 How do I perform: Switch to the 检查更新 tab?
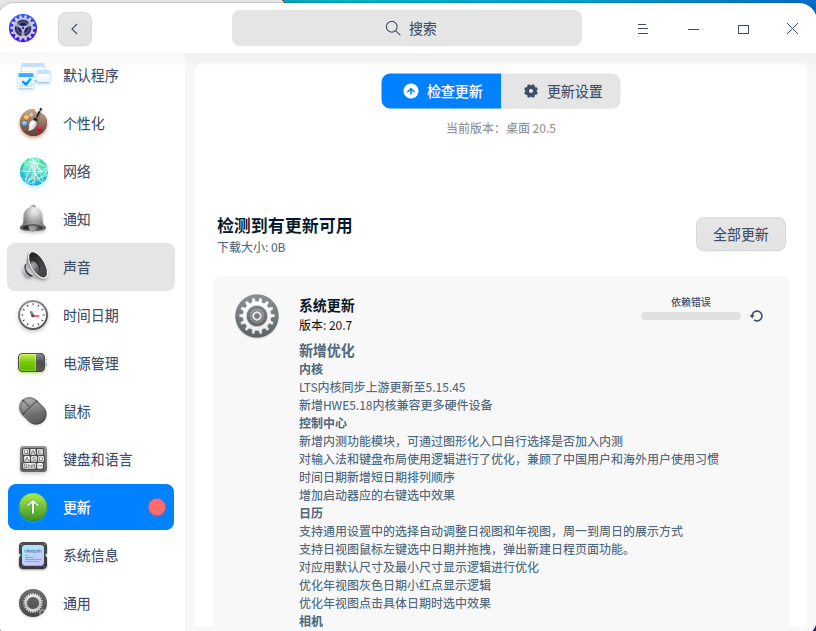pyautogui.click(x=441, y=92)
